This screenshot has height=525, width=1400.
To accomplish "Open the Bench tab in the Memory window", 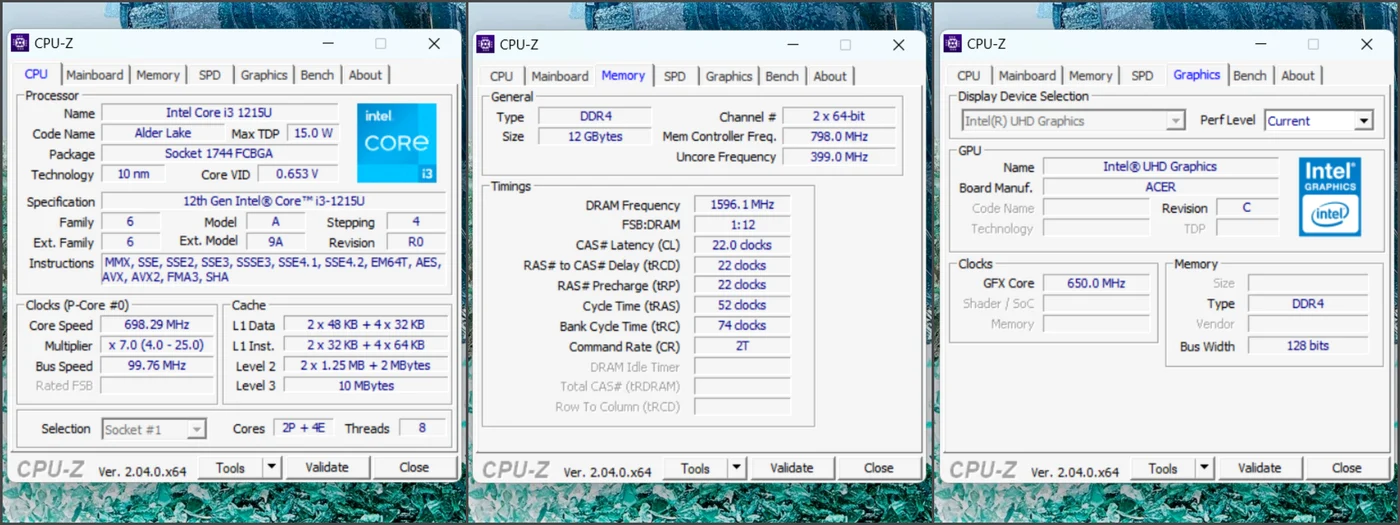I will click(x=782, y=76).
